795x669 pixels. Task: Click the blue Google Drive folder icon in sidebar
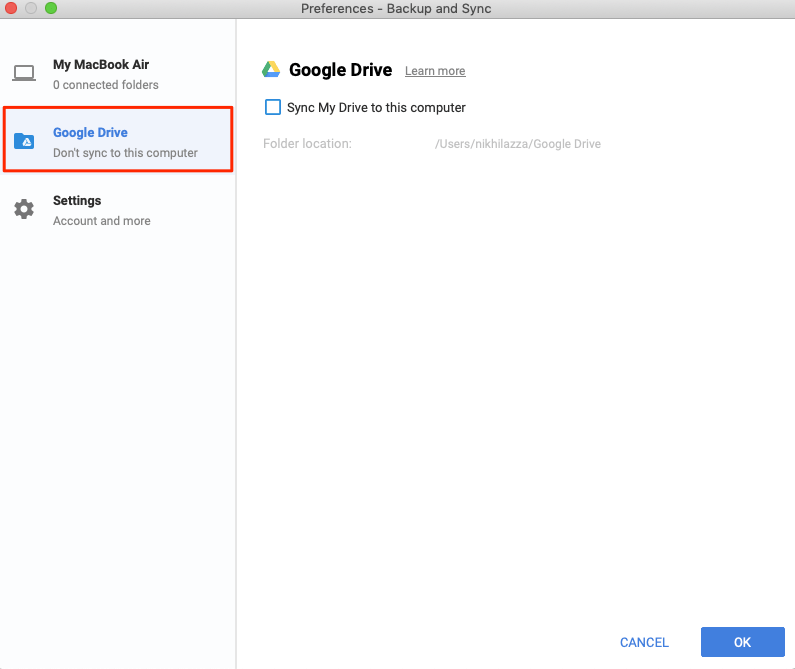24,141
